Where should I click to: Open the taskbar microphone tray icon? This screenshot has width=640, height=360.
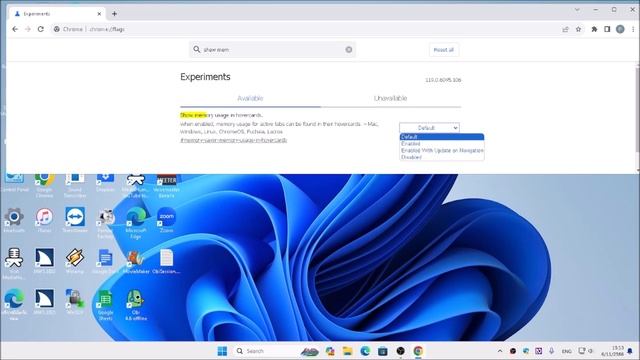(x=551, y=351)
